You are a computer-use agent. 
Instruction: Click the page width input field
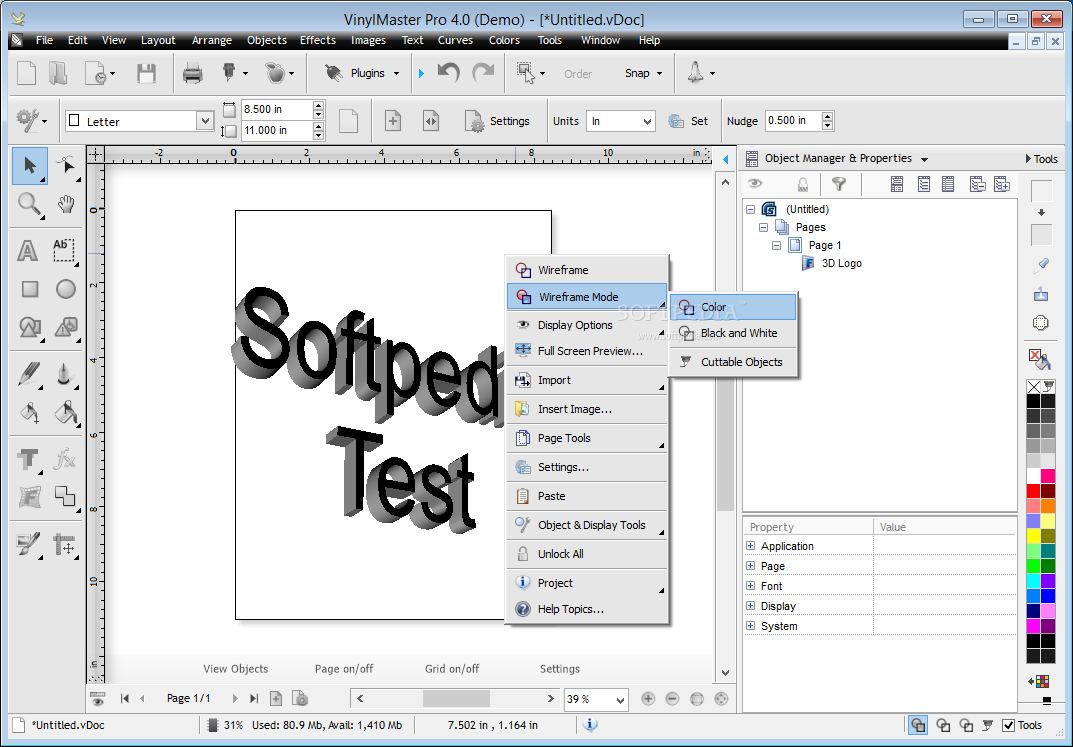tap(275, 109)
